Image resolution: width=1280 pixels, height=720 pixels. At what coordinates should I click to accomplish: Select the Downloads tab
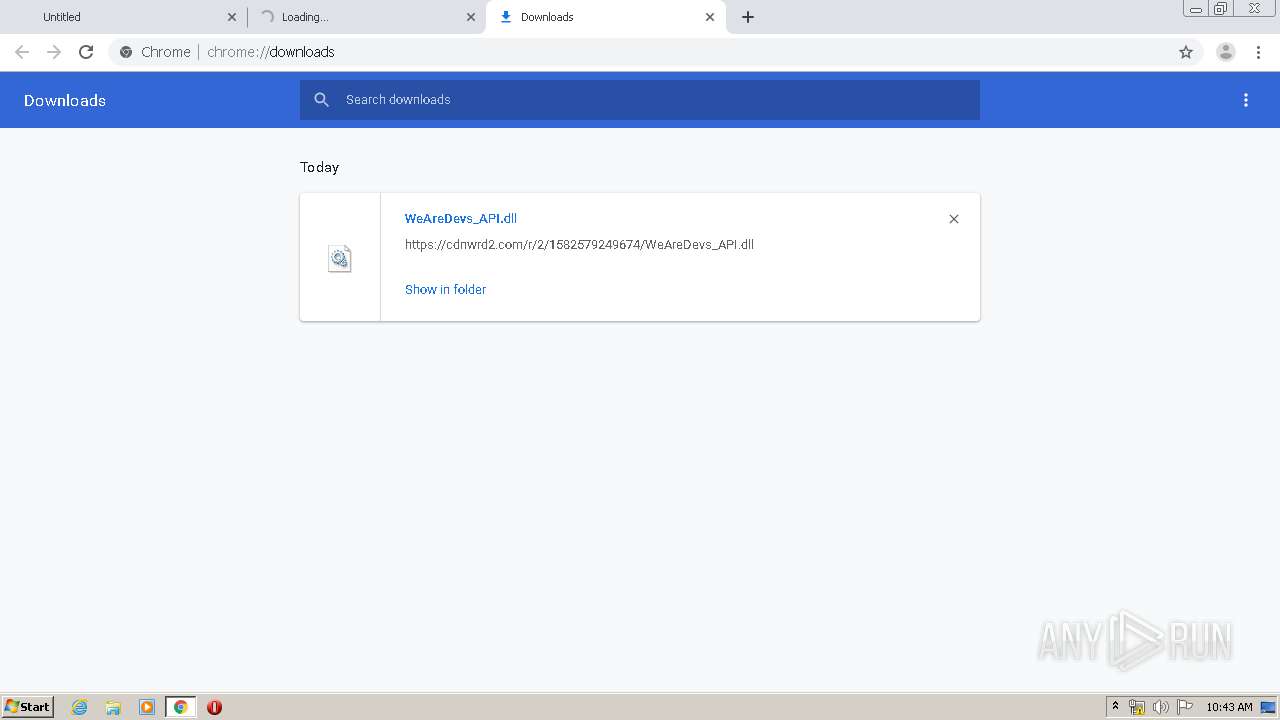606,17
